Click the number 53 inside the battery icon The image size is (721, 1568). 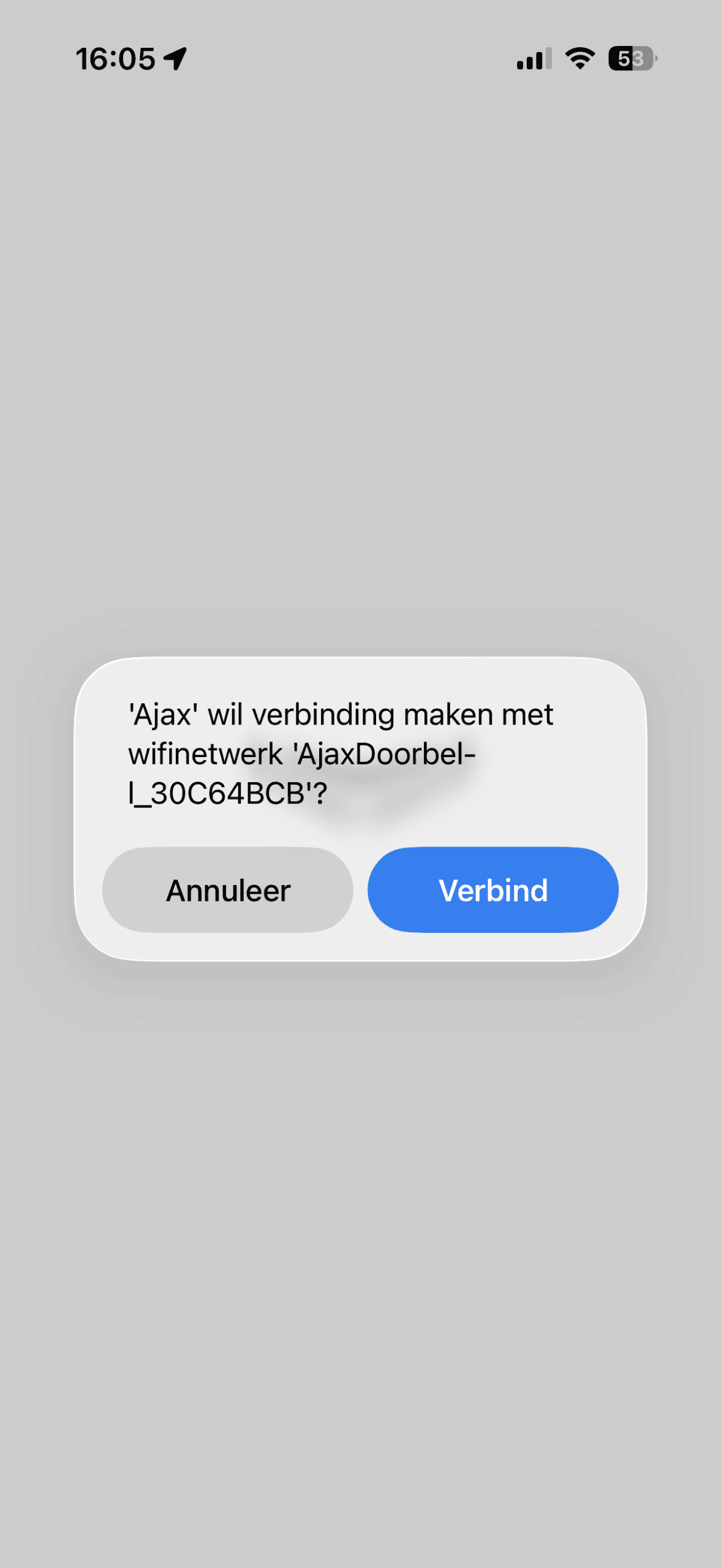coord(630,59)
